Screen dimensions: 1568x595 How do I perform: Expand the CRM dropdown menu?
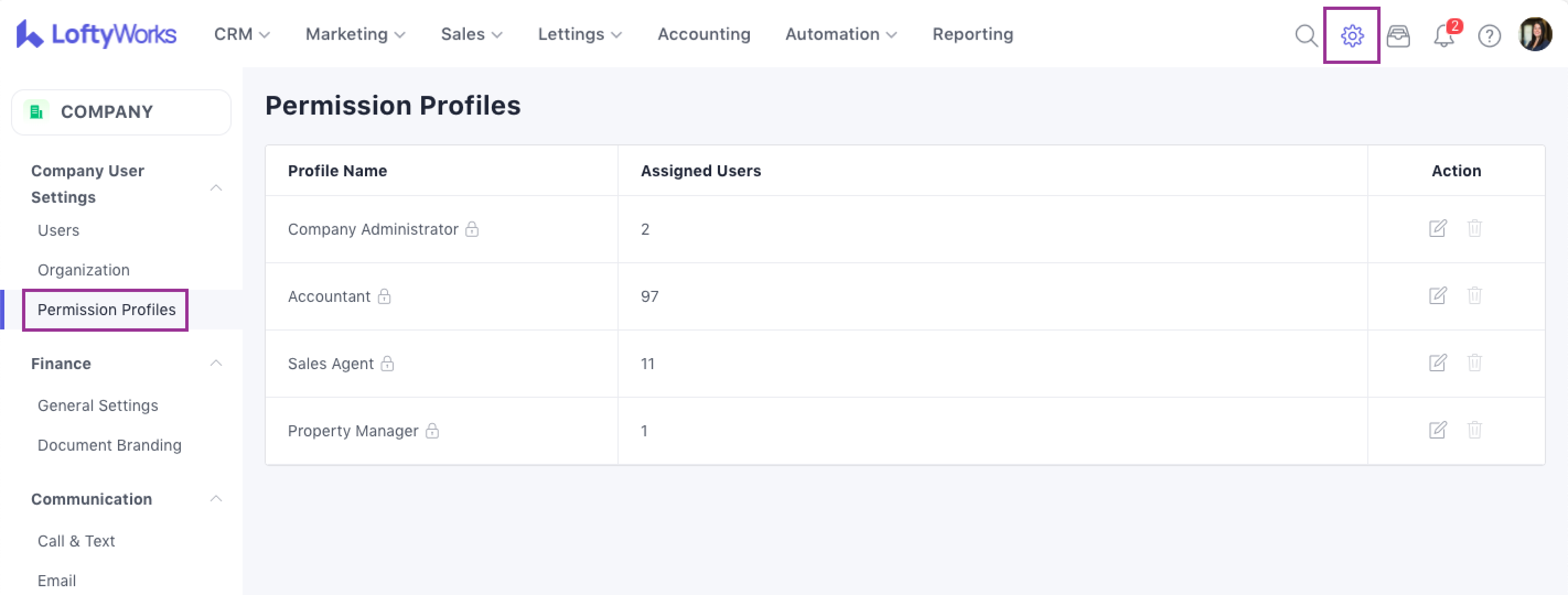pyautogui.click(x=241, y=34)
